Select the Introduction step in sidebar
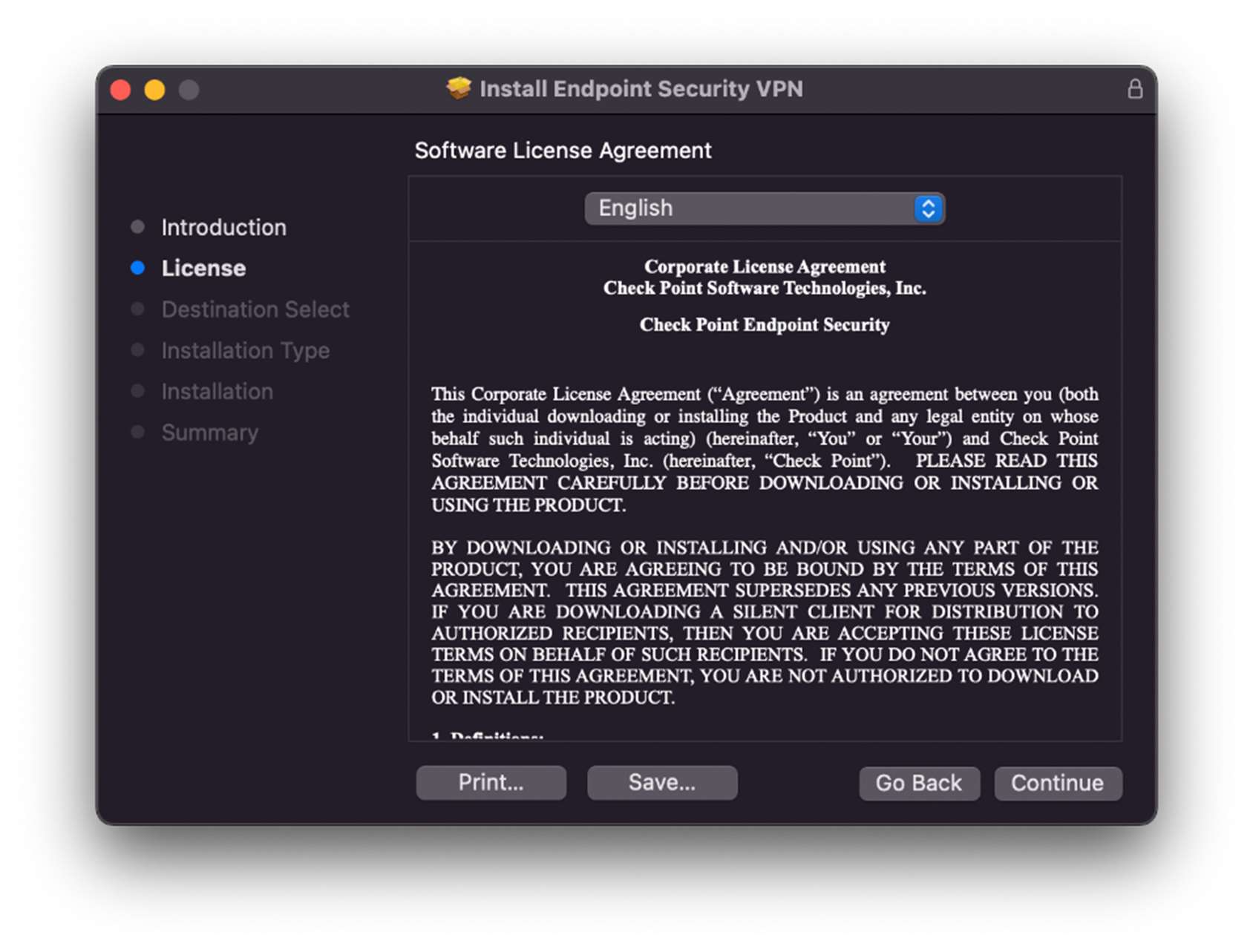1253x952 pixels. (223, 227)
